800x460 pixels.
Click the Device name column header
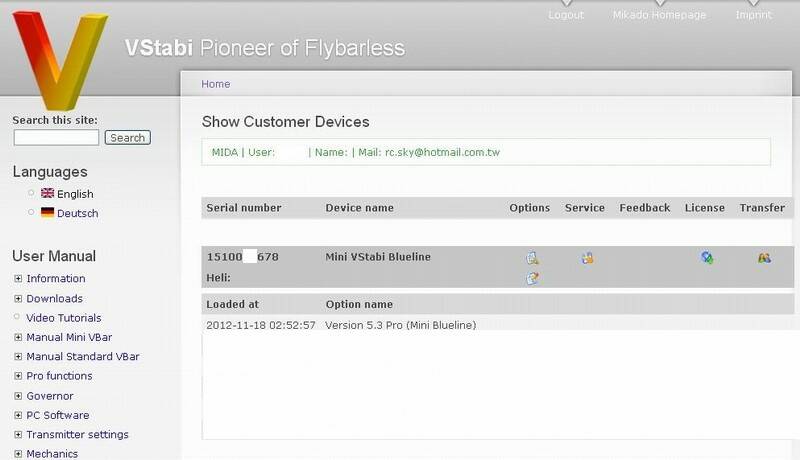(x=359, y=208)
